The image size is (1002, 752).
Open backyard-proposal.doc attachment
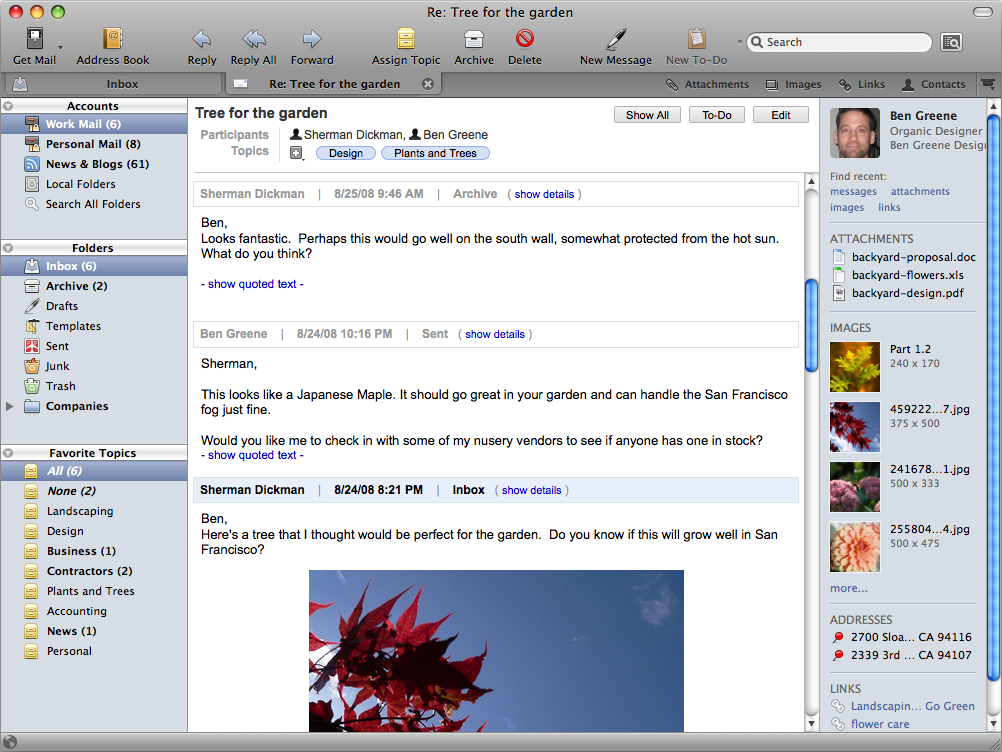point(904,257)
